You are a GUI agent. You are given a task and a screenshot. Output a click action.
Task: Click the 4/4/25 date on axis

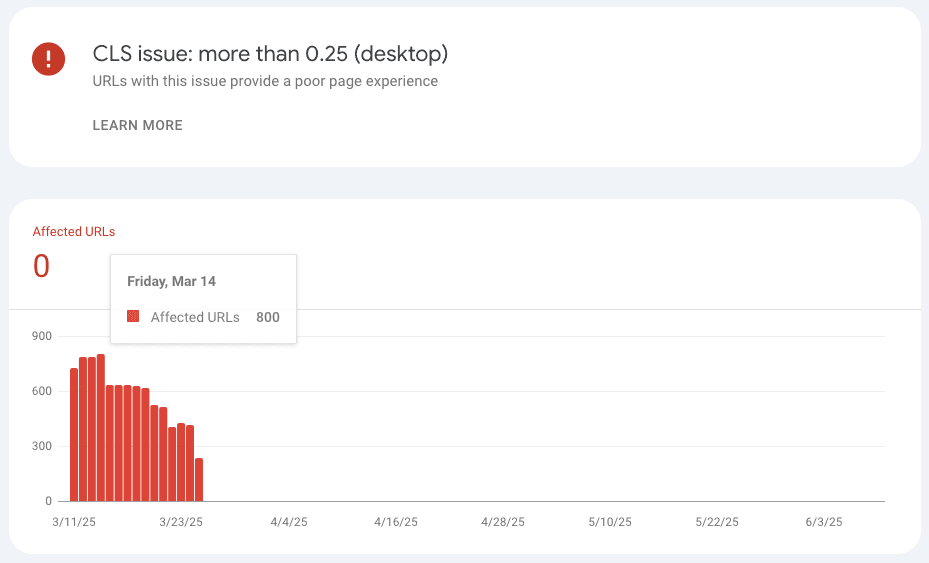coord(288,522)
